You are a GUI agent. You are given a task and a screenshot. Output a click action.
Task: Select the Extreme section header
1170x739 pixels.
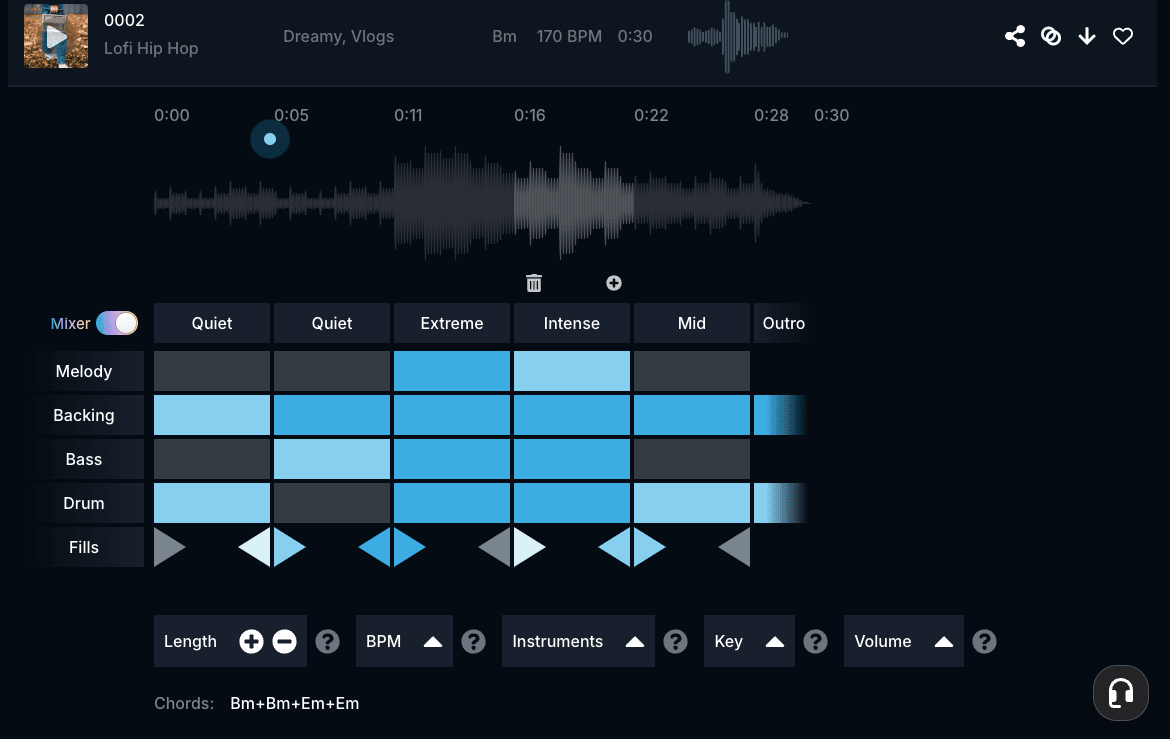451,323
